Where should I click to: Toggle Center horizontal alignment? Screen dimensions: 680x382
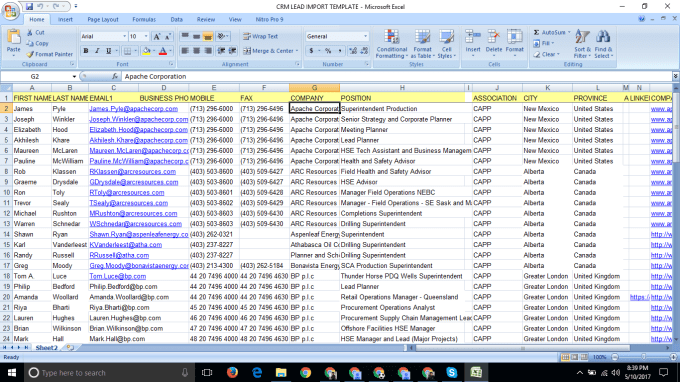pyautogui.click(x=196, y=51)
